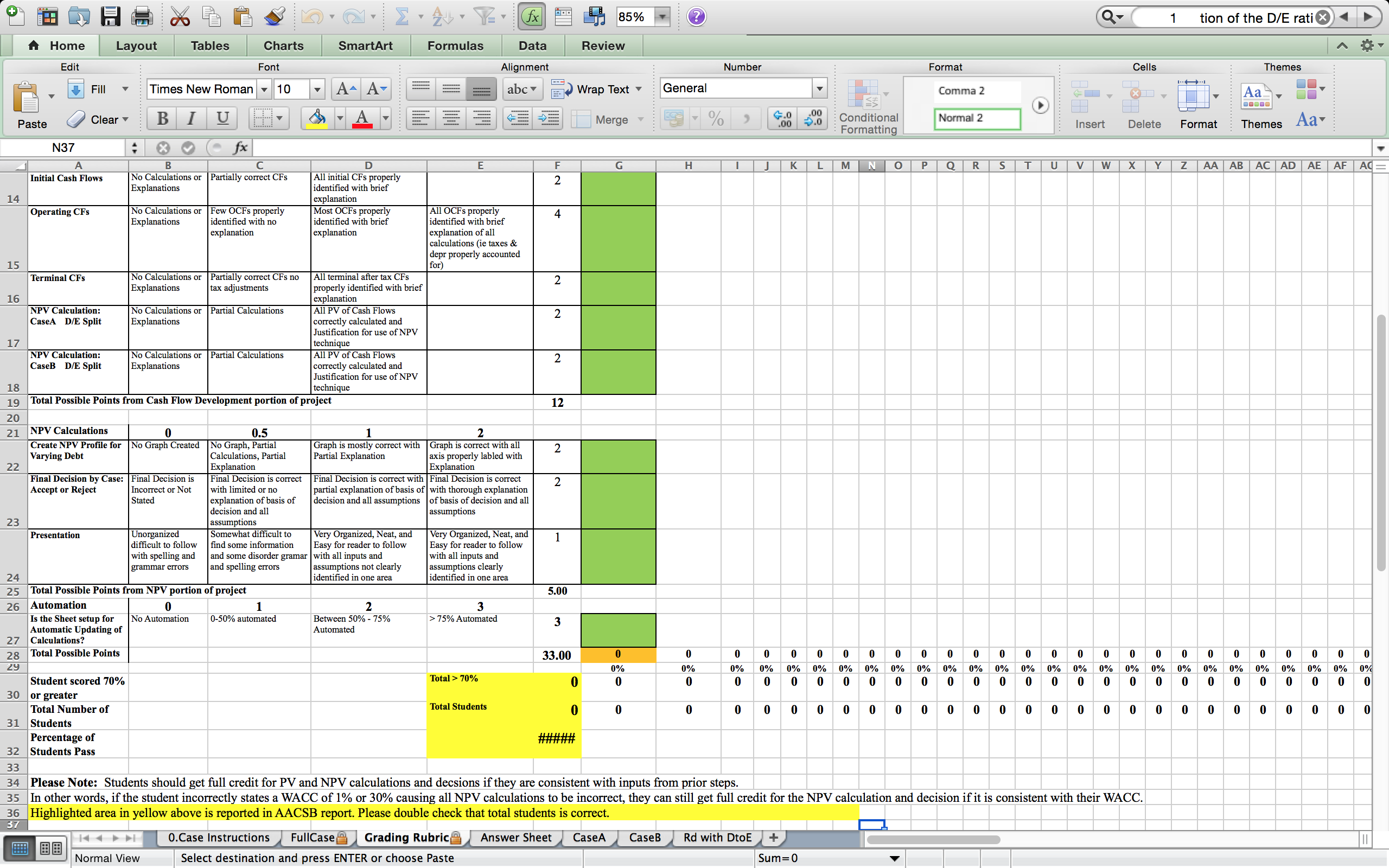
Task: Click the Increase Decimal icon
Action: click(781, 119)
